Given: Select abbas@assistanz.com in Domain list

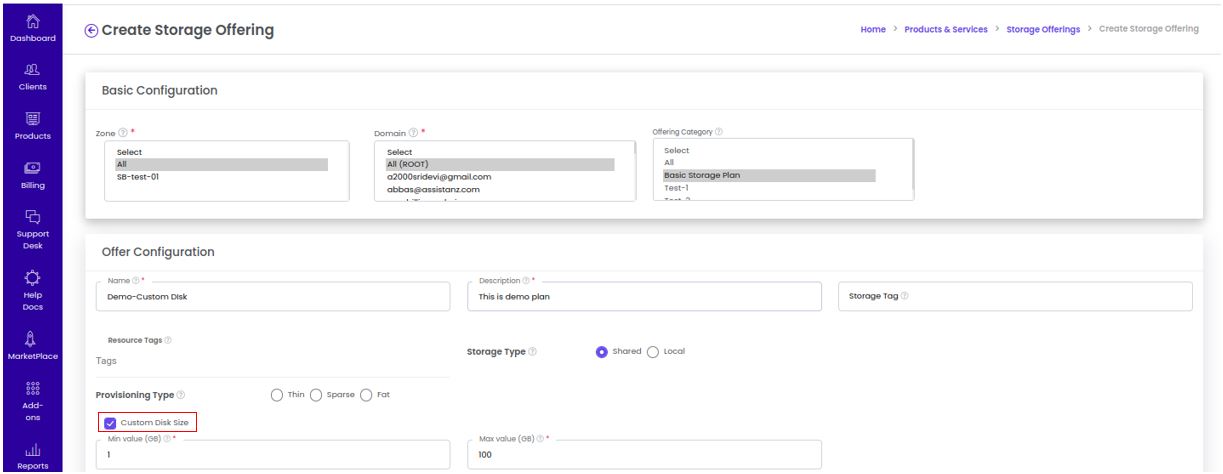Looking at the screenshot, I should pos(500,188).
